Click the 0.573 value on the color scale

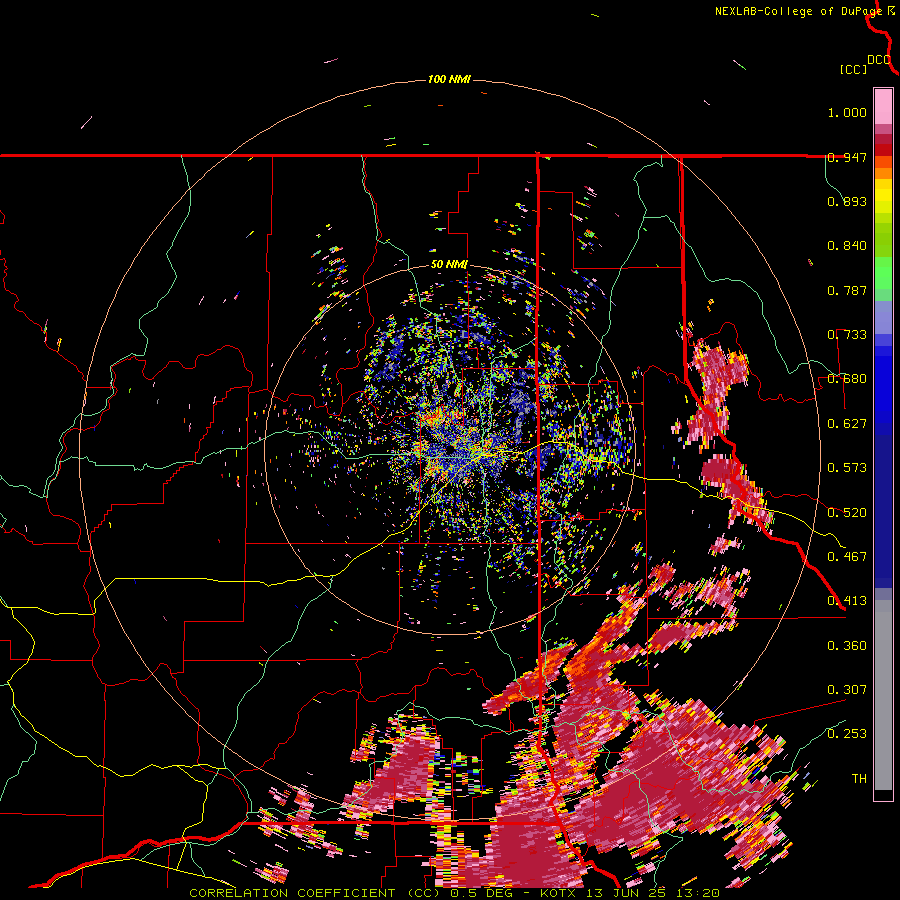(x=847, y=468)
